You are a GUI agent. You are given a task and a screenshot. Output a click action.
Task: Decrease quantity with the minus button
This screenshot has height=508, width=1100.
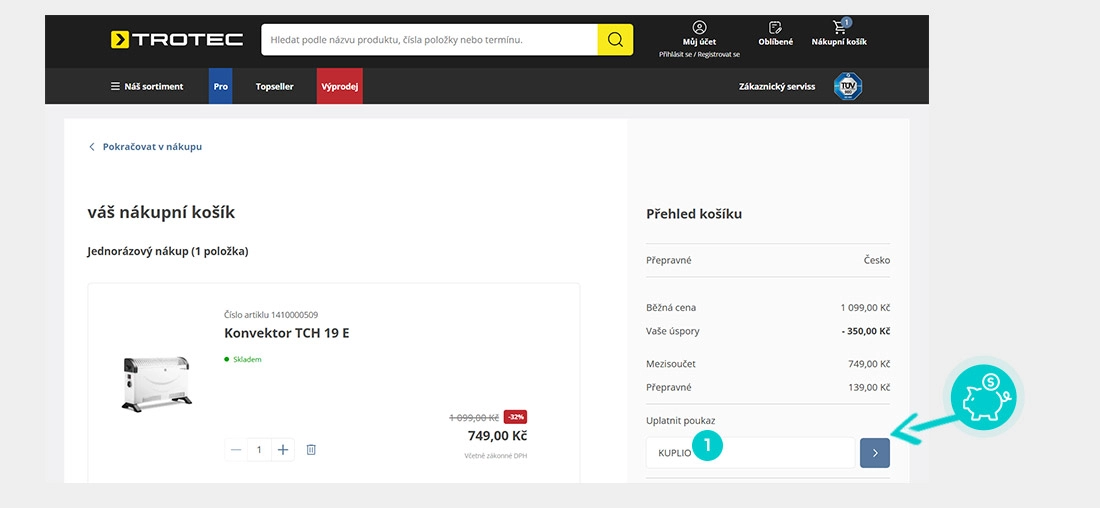pyautogui.click(x=236, y=450)
